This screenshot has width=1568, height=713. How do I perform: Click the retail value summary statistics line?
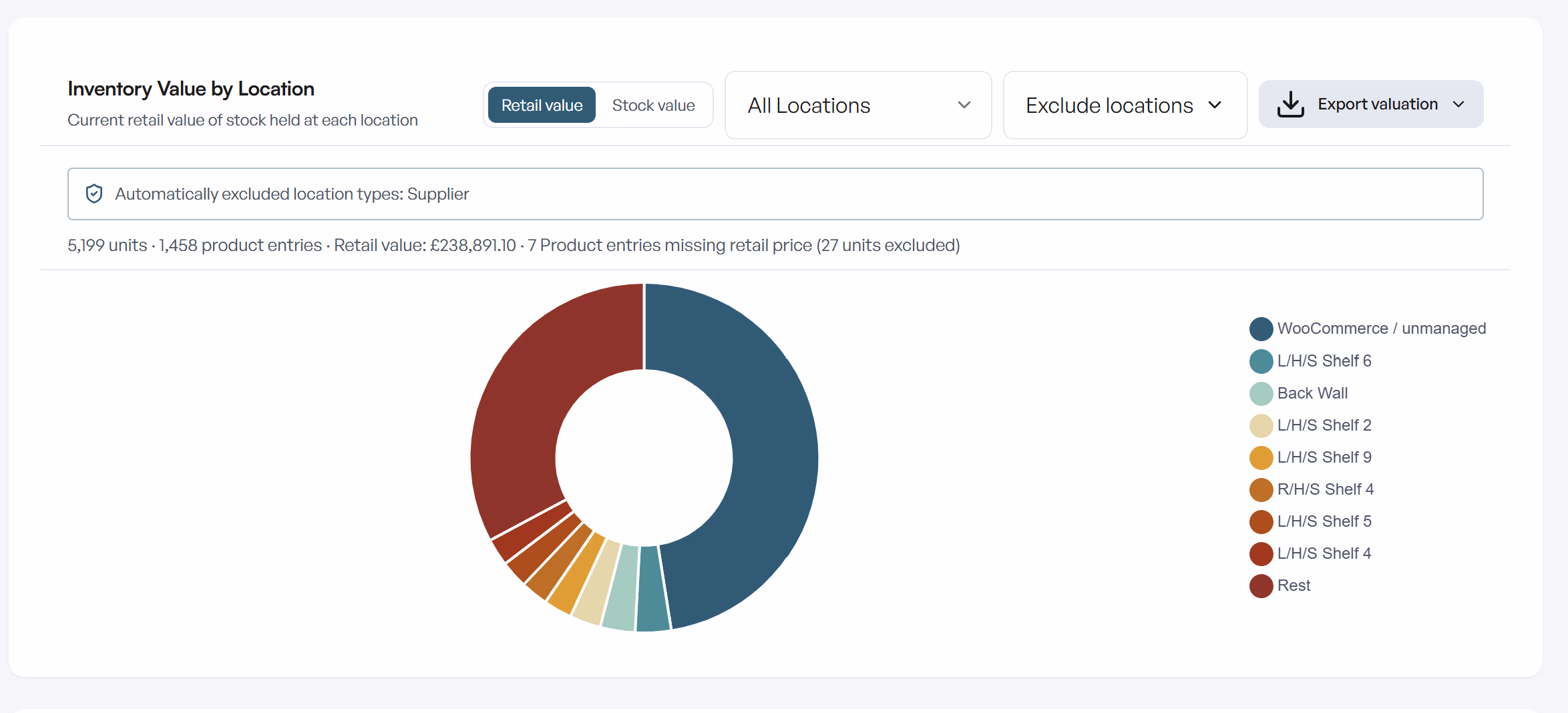pos(514,245)
